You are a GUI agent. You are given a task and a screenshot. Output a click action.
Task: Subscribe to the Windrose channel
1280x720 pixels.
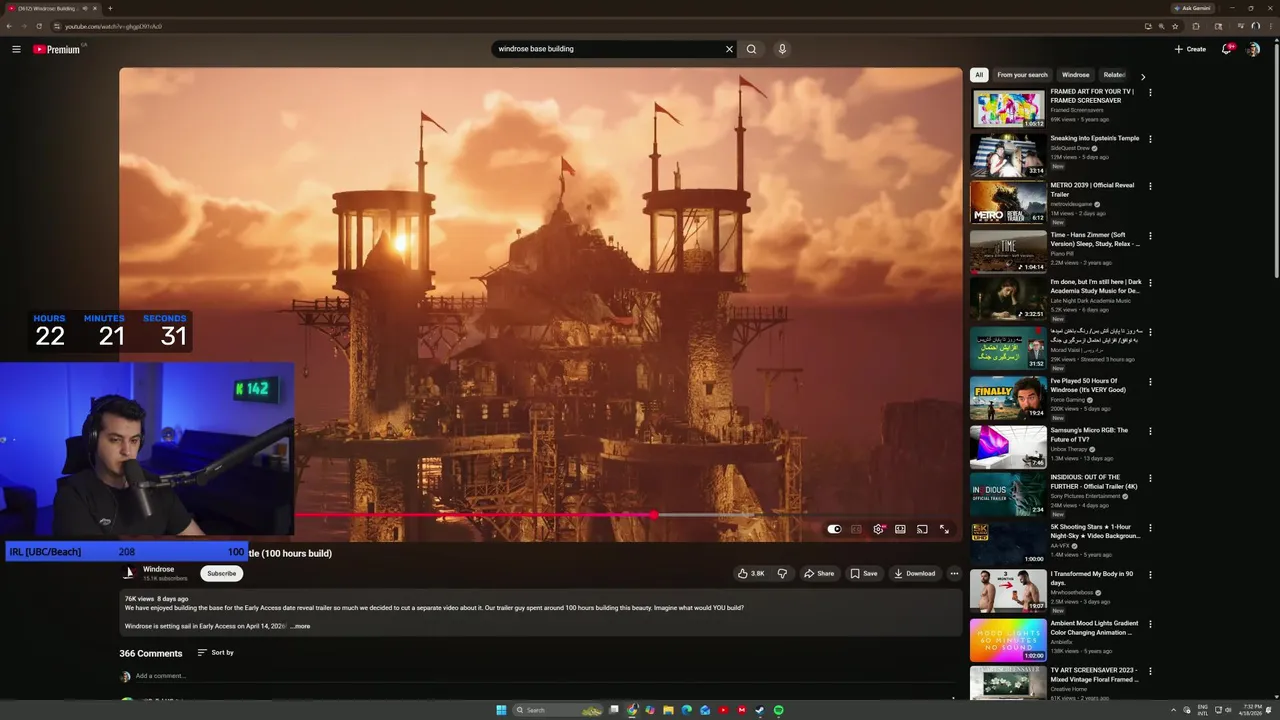[x=221, y=573]
